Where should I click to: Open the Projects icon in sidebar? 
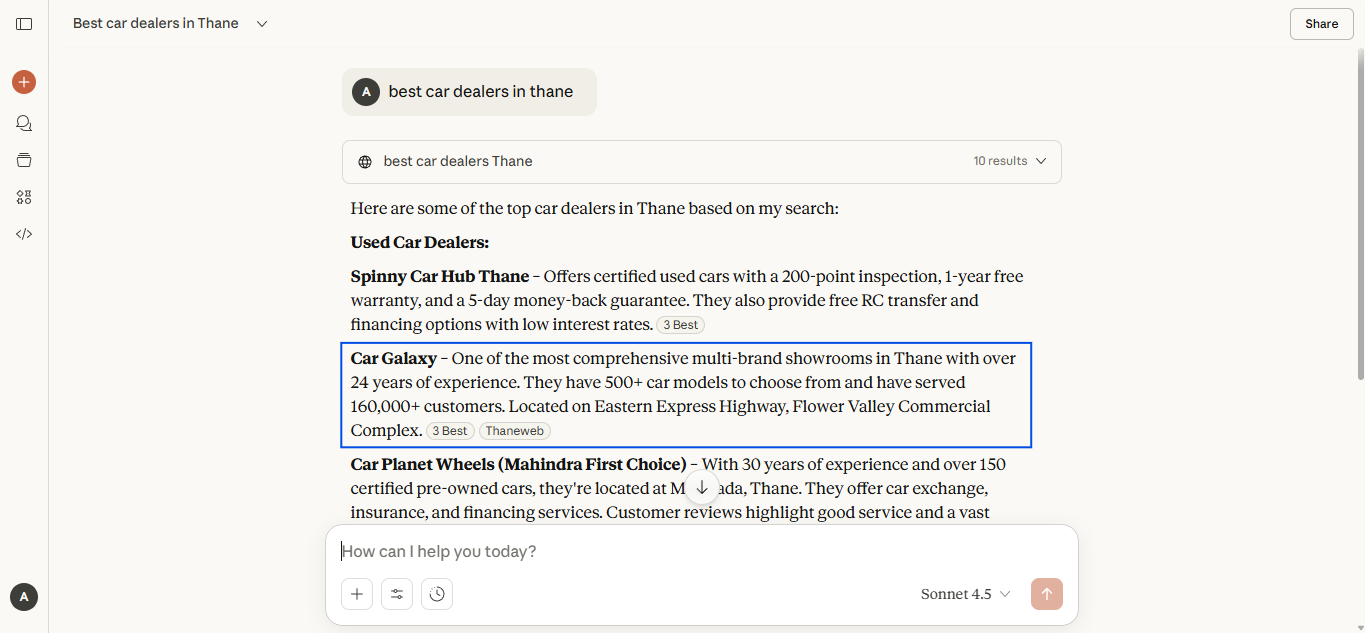point(24,160)
